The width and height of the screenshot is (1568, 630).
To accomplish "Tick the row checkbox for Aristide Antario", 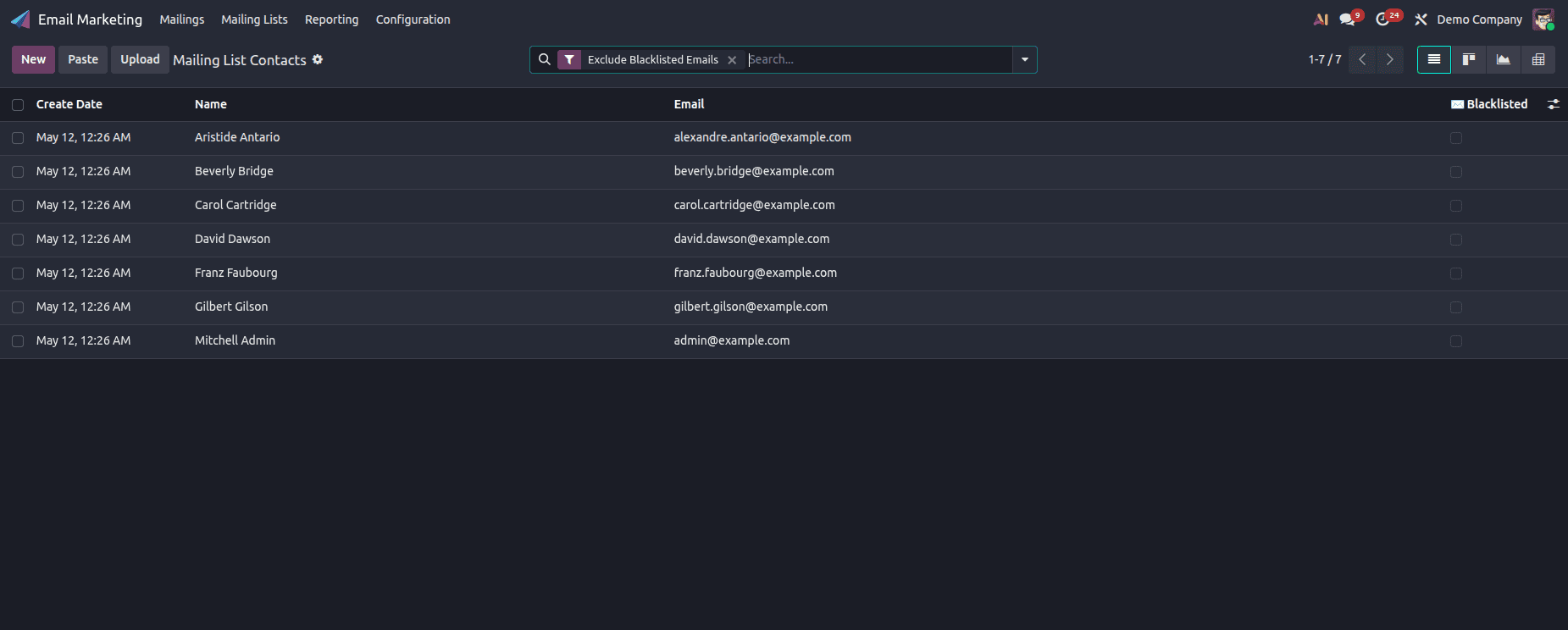I will [18, 138].
